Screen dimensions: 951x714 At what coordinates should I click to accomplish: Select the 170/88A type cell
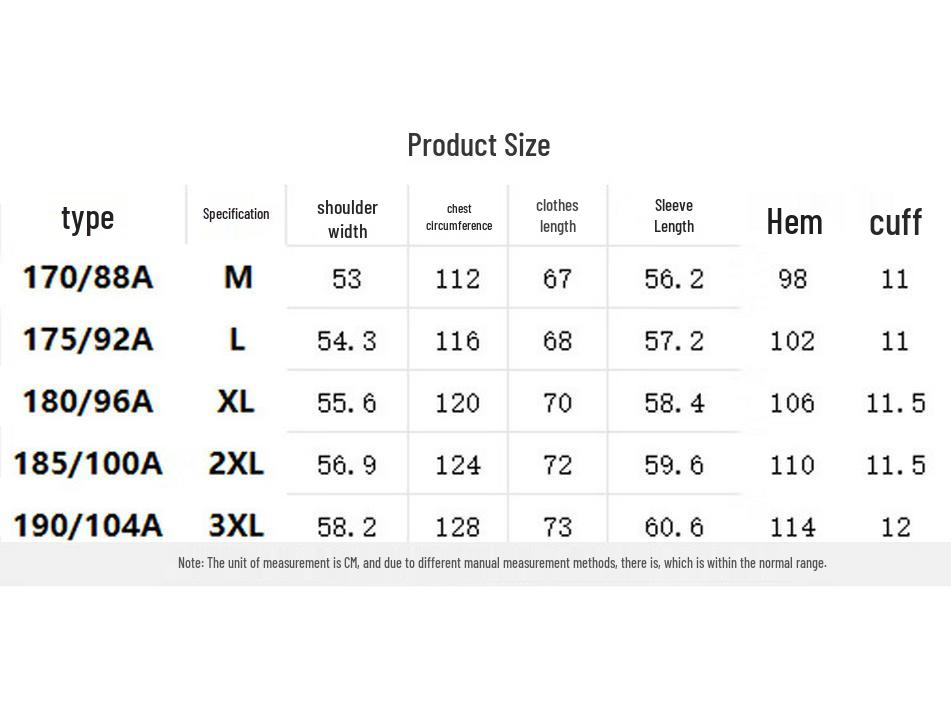click(x=88, y=277)
